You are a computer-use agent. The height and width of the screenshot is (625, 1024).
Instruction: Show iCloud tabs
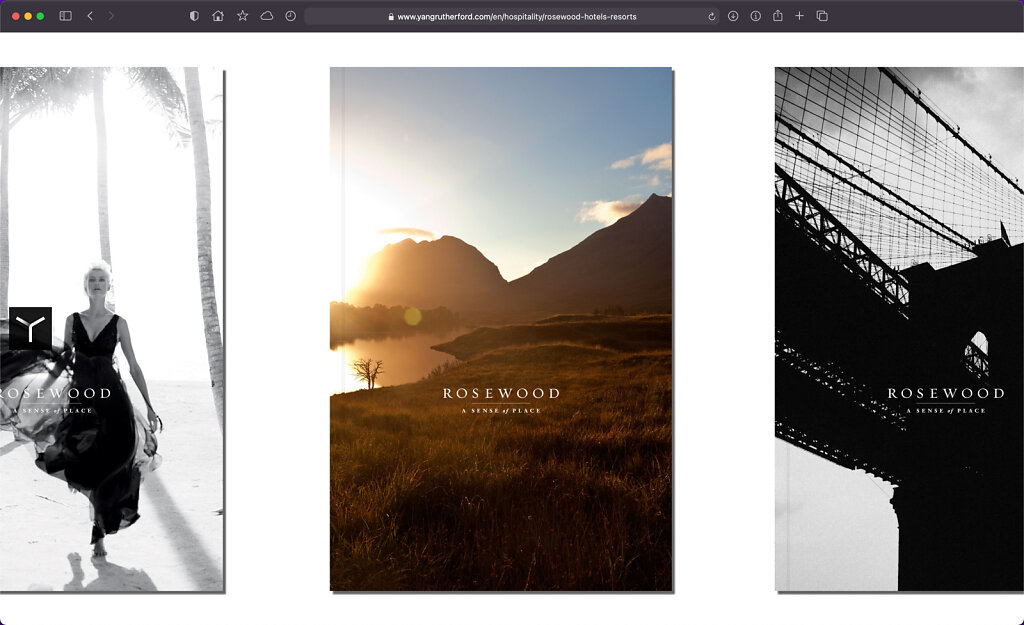click(266, 16)
